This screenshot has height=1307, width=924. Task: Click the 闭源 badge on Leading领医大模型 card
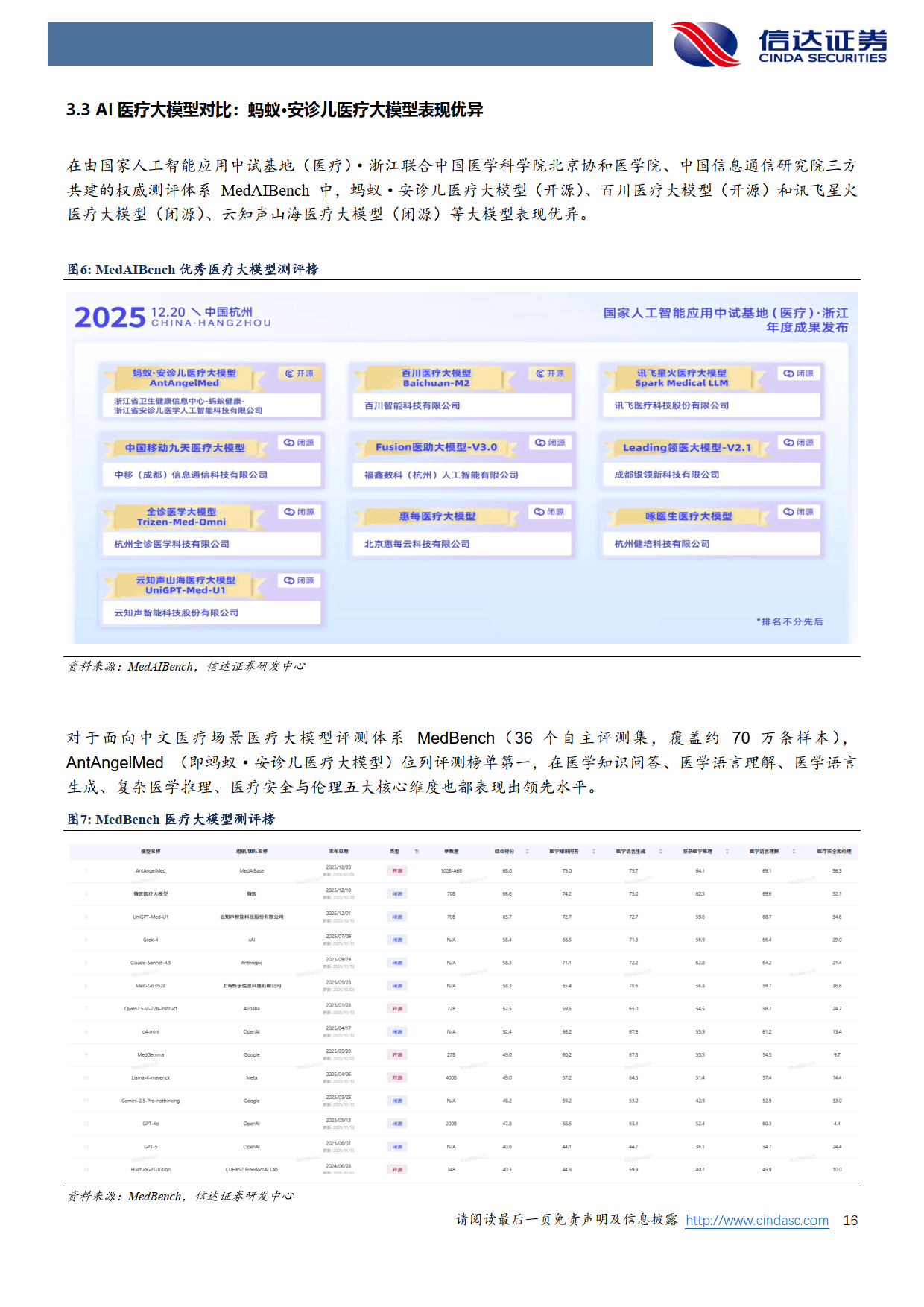(x=799, y=443)
